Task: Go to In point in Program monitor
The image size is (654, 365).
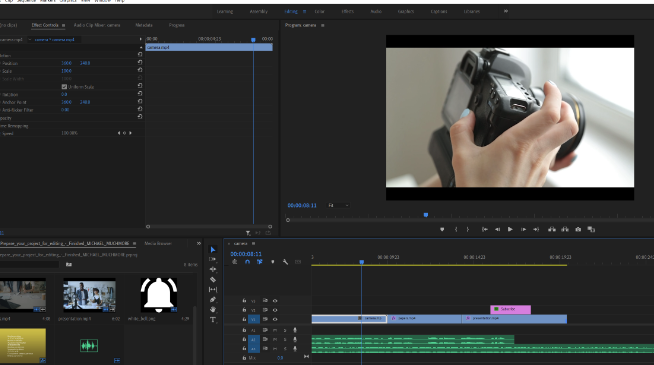Action: 484,229
